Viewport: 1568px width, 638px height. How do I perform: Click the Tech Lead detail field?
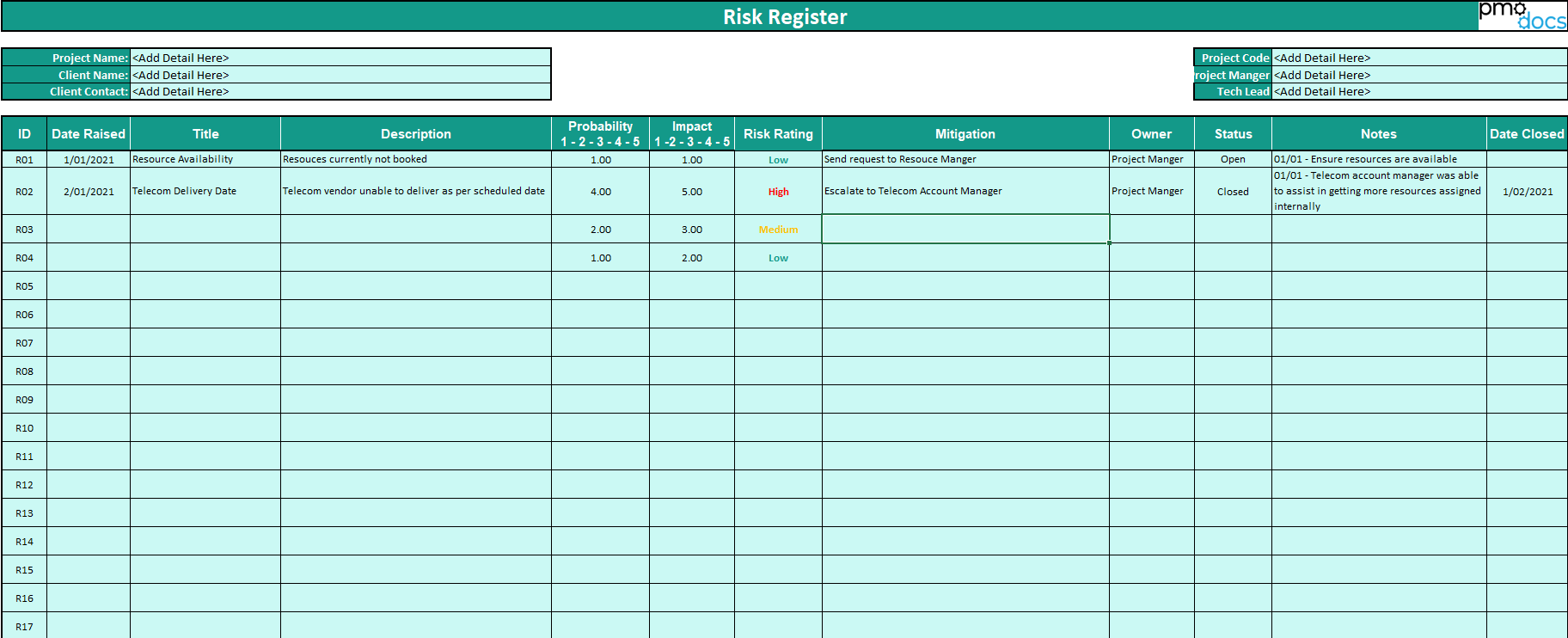[x=1419, y=91]
